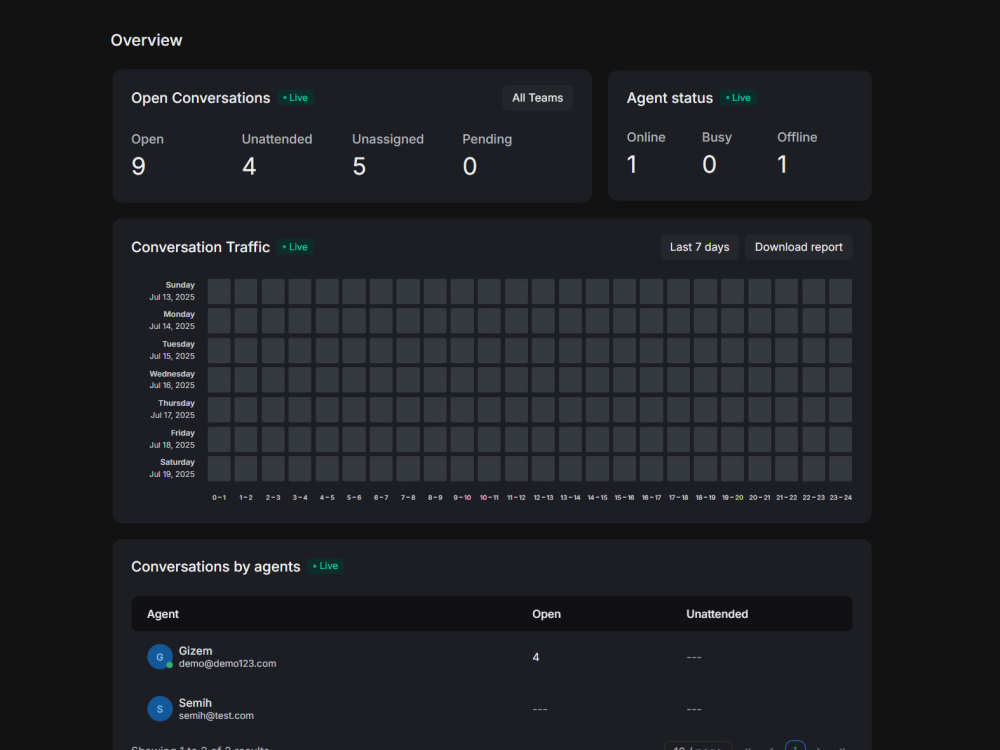Click the Open column header in agents table

(547, 614)
